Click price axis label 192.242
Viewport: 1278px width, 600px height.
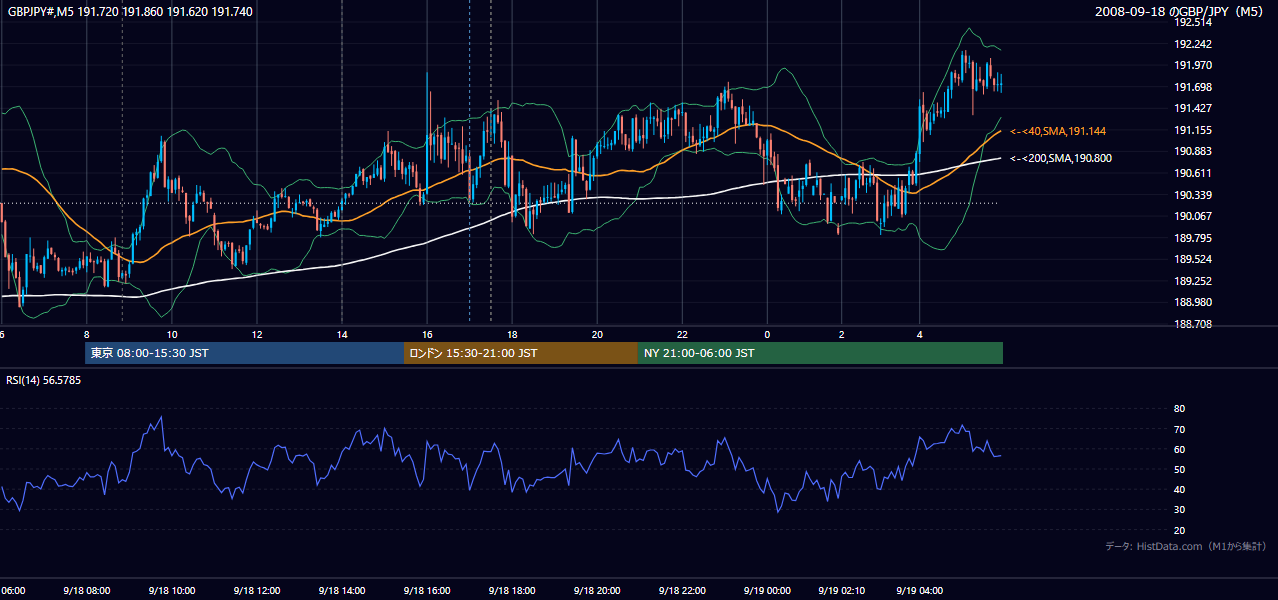1193,44
